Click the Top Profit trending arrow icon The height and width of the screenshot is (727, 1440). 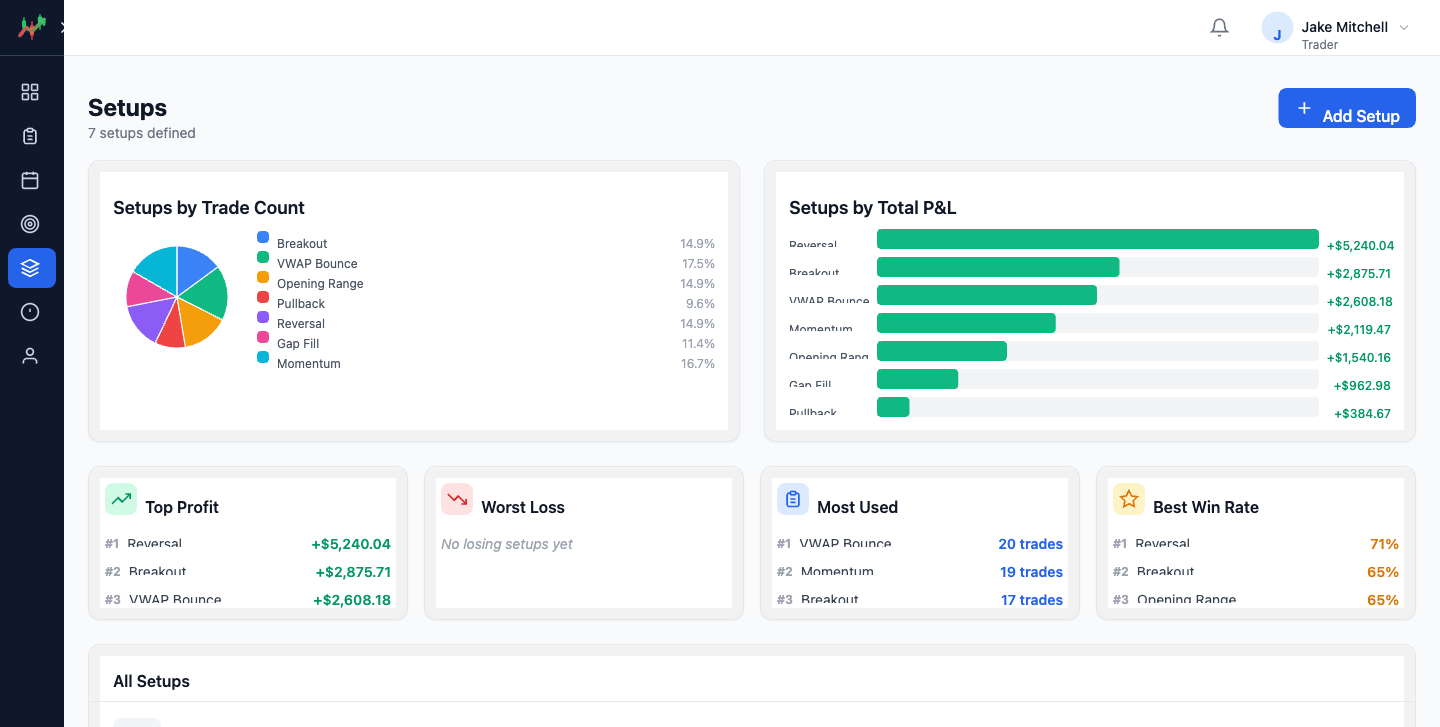point(120,498)
